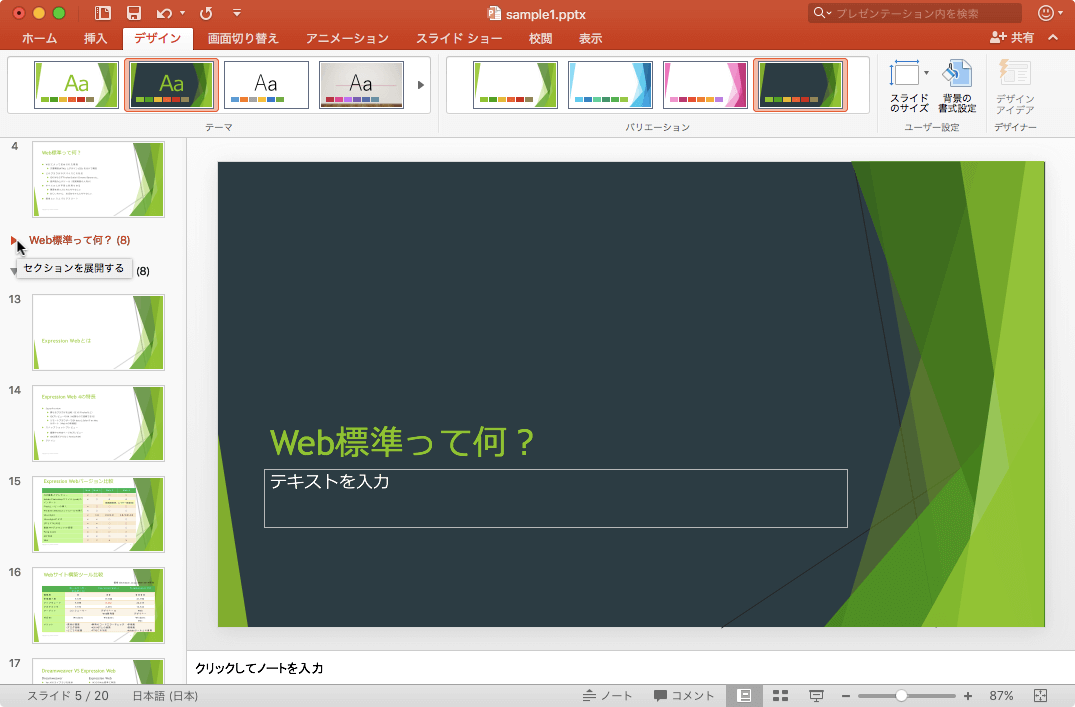Click the スライドのサイズ icon
Image resolution: width=1075 pixels, height=707 pixels.
coord(904,74)
